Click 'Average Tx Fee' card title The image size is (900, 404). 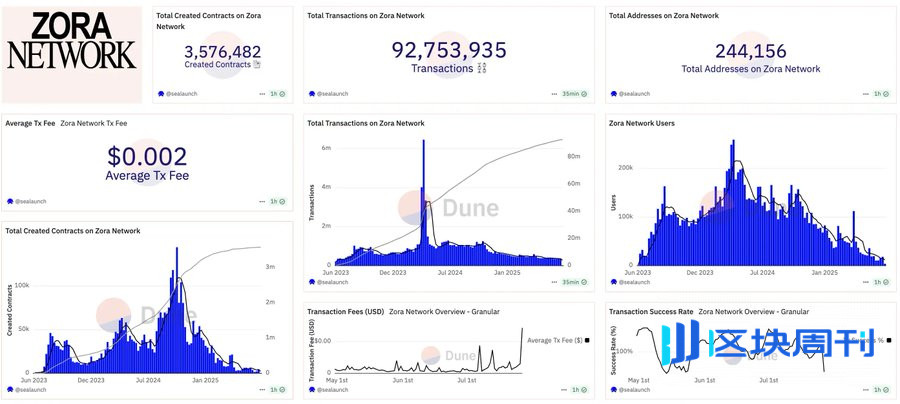pyautogui.click(x=30, y=123)
